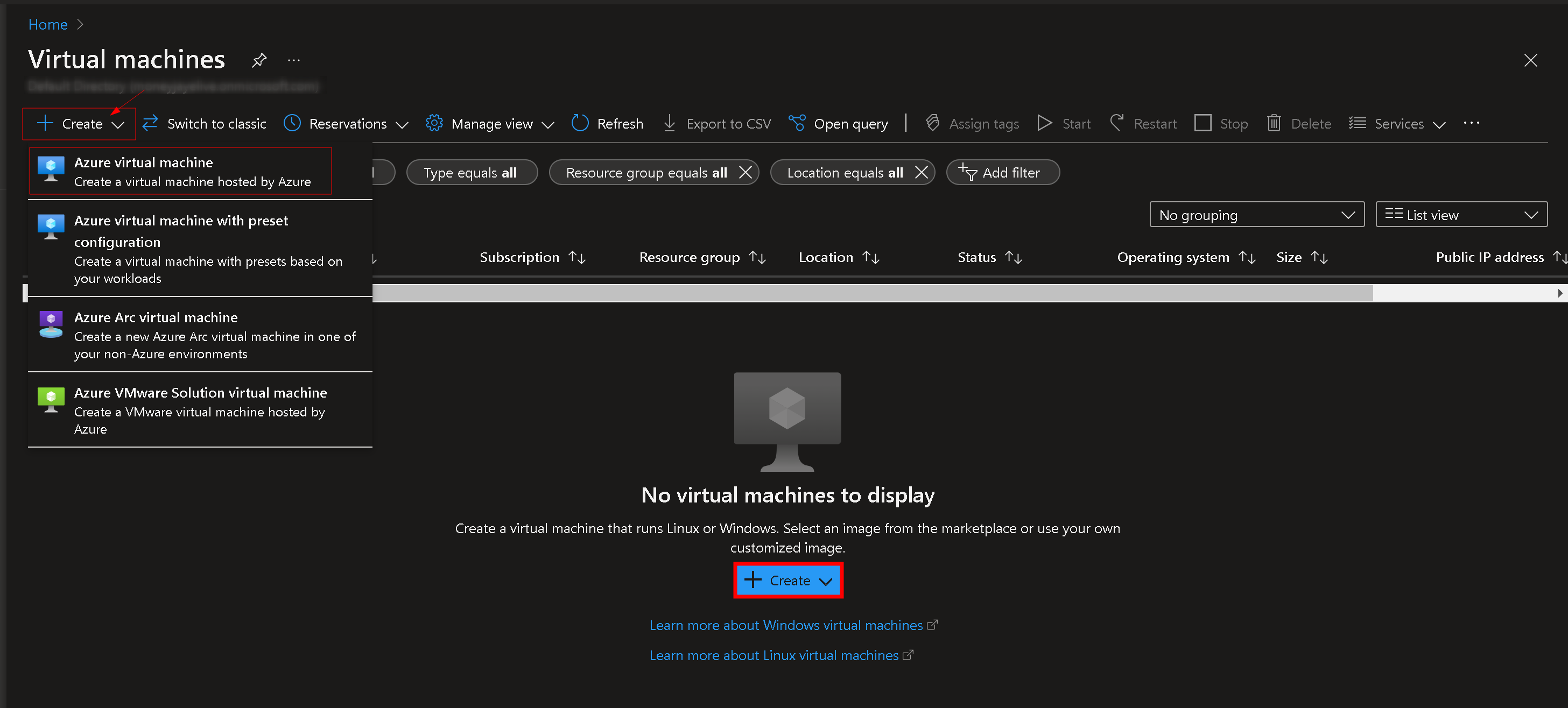Expand the Reservations dropdown

tap(346, 124)
